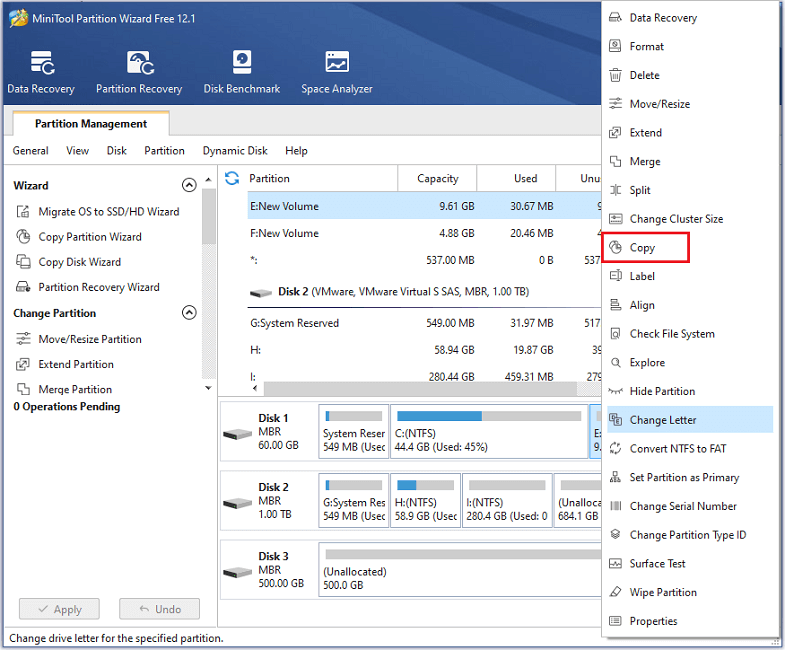Choose Move/Resize Partition in the sidebar

click(79, 339)
